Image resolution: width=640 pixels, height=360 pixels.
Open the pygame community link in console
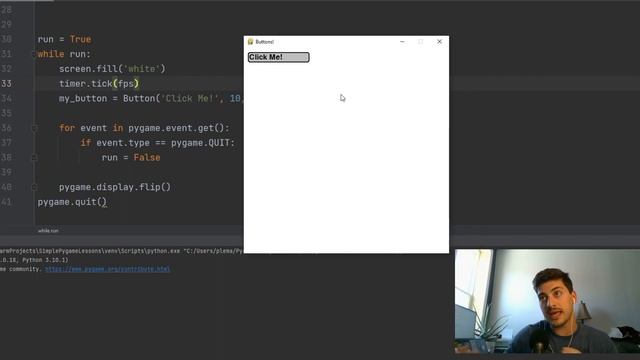(x=107, y=269)
